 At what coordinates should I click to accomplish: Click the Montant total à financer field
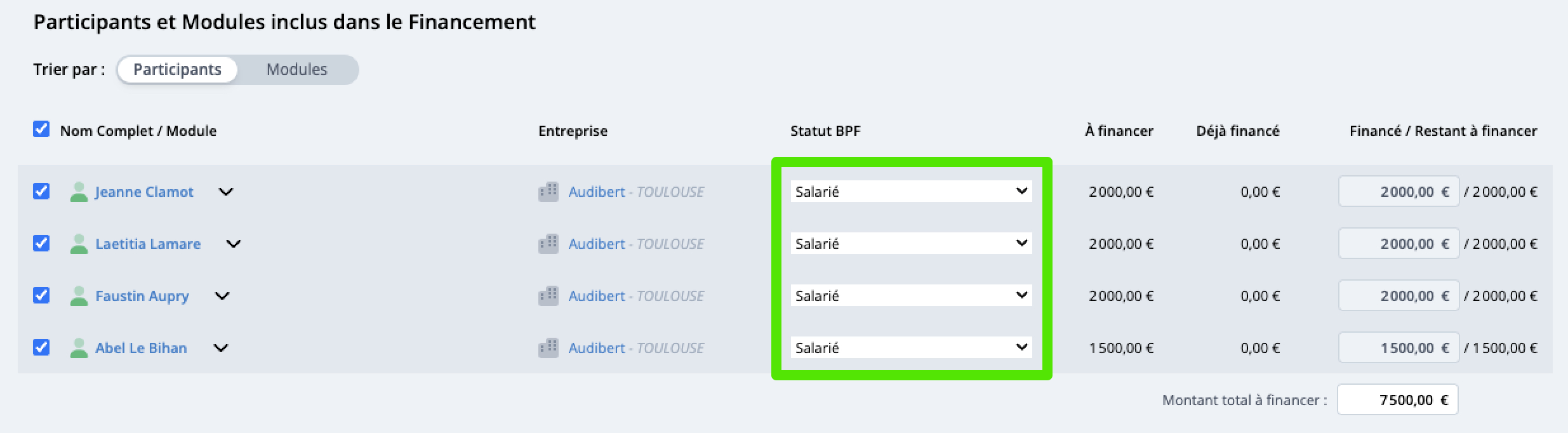pos(1397,400)
